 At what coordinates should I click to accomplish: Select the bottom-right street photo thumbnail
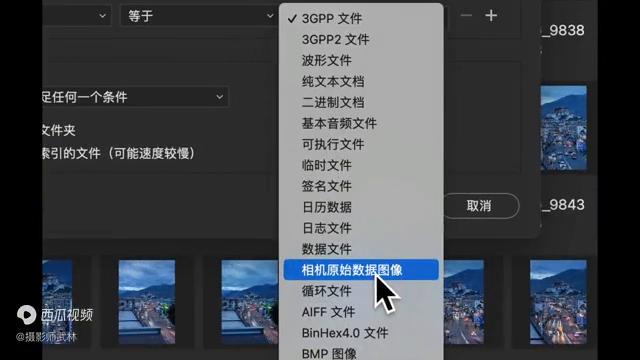coord(558,302)
